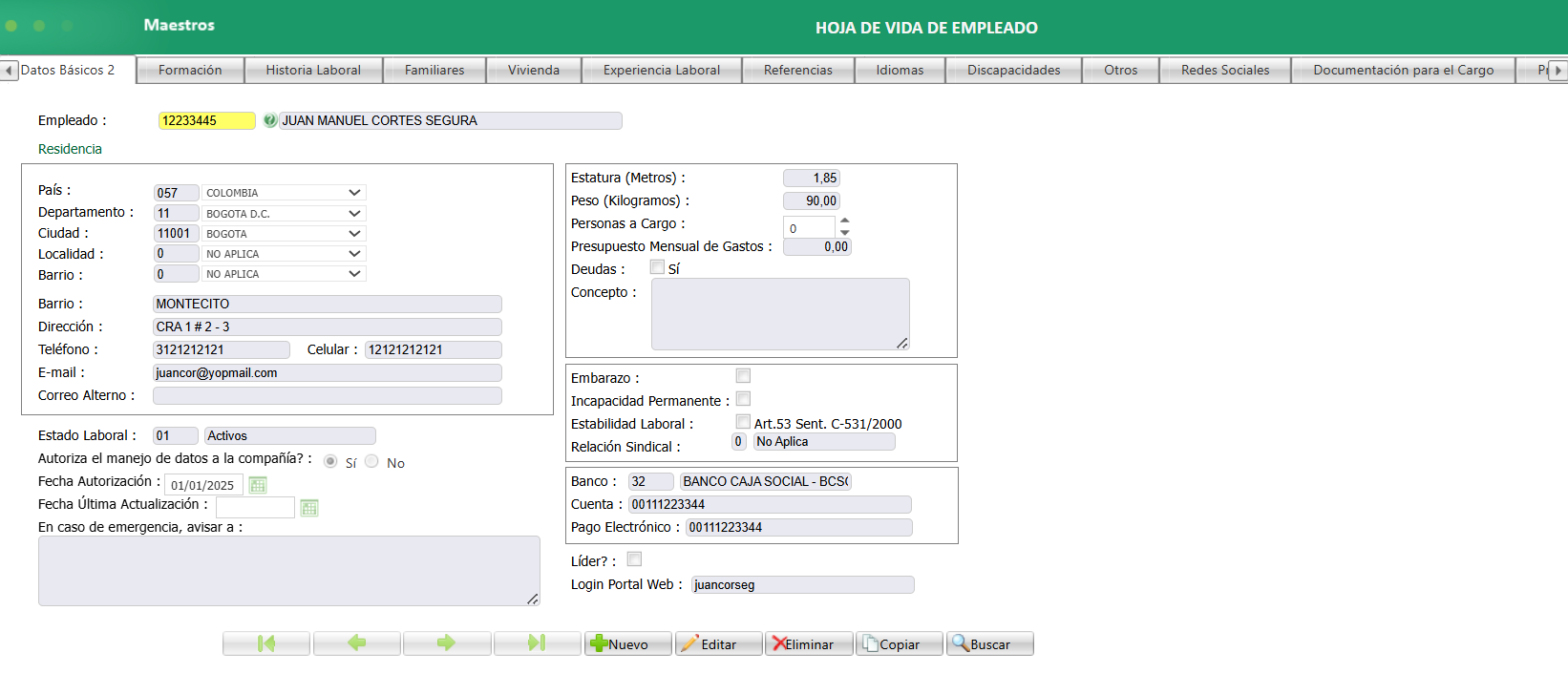Screen dimensions: 1568x674
Task: Click the Cuenta field
Action: pos(770,504)
